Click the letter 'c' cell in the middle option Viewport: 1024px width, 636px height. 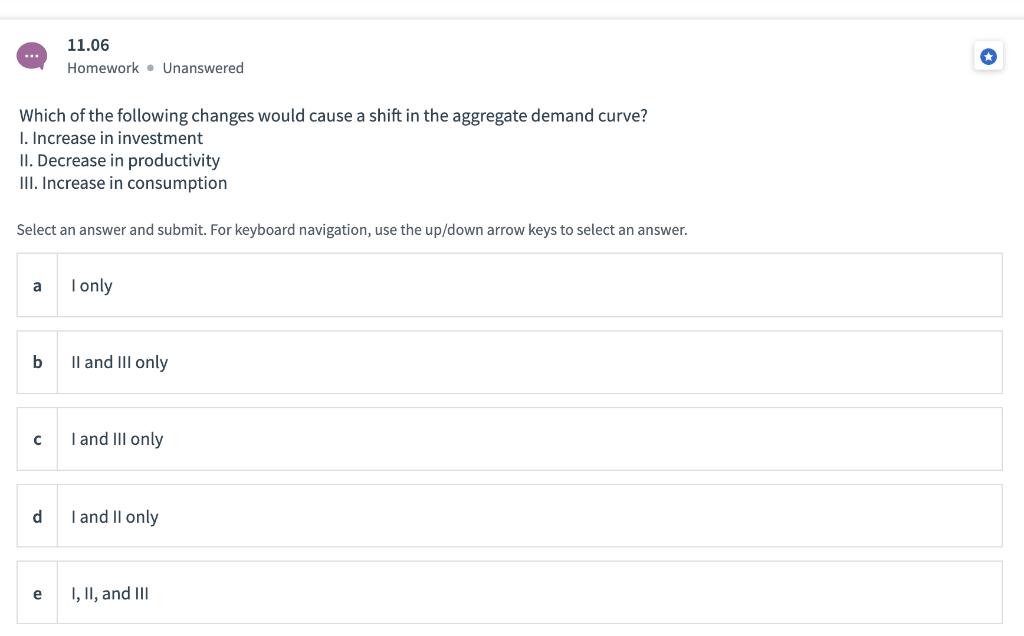[x=37, y=438]
